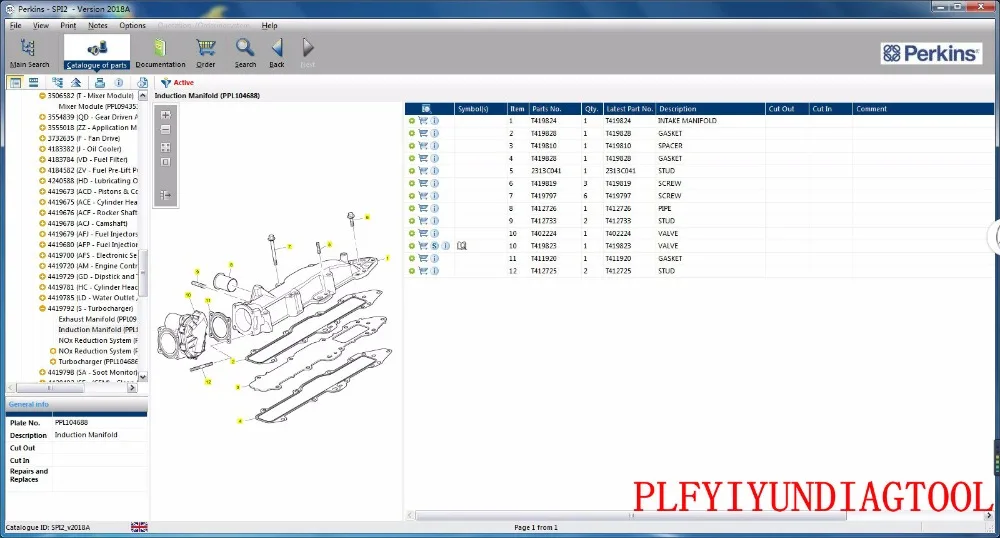The width and height of the screenshot is (1000, 538).
Task: Collapse the tree with the up-arrows icon
Action: (76, 82)
